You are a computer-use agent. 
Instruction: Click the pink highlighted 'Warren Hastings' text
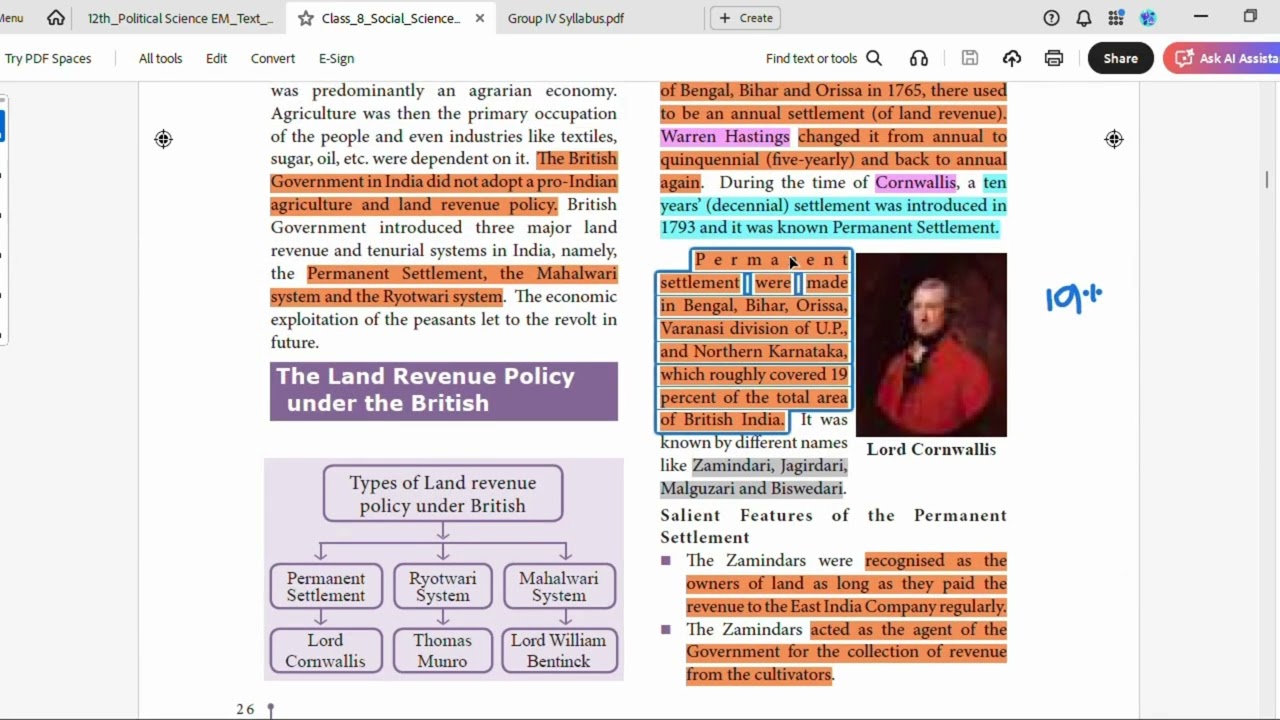click(725, 137)
